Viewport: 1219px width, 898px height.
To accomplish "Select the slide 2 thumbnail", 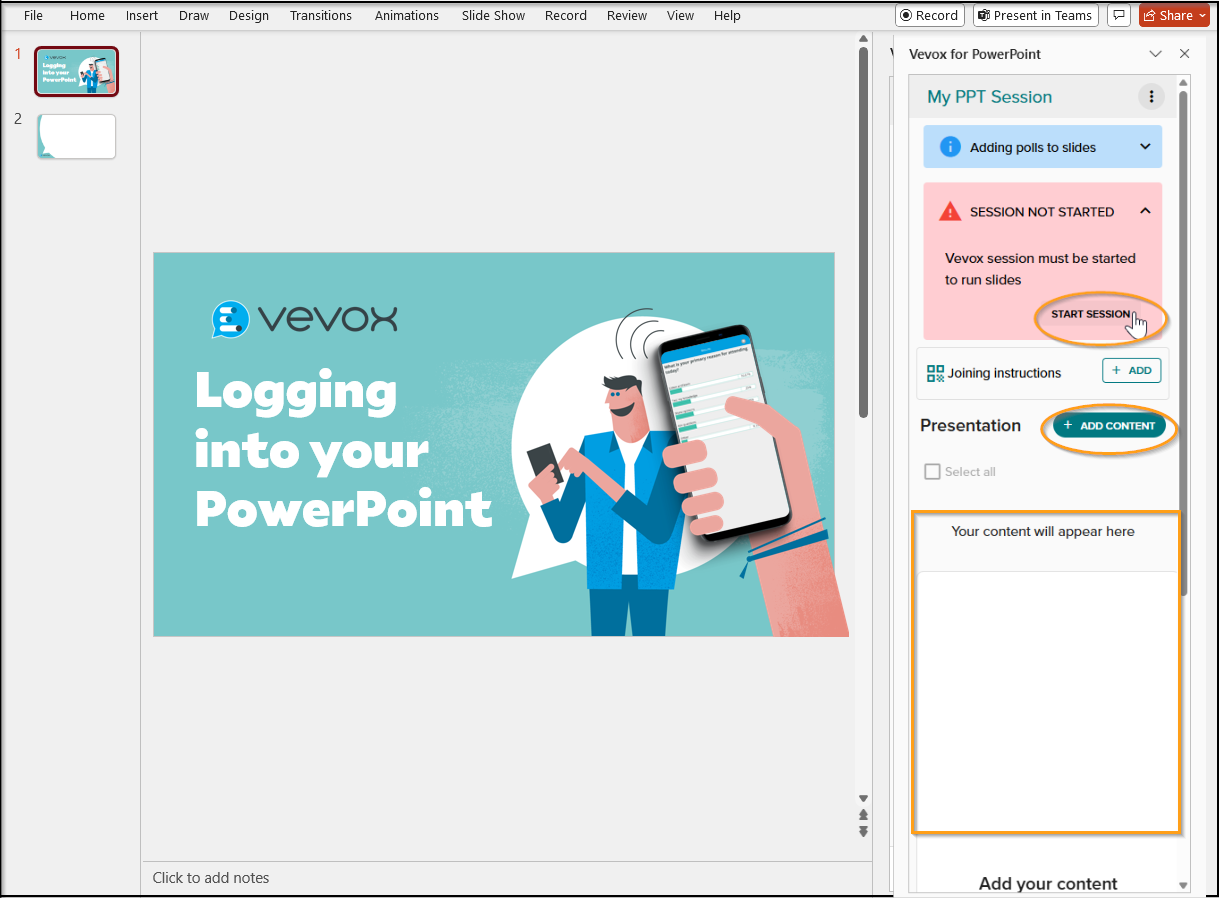I will coord(76,136).
